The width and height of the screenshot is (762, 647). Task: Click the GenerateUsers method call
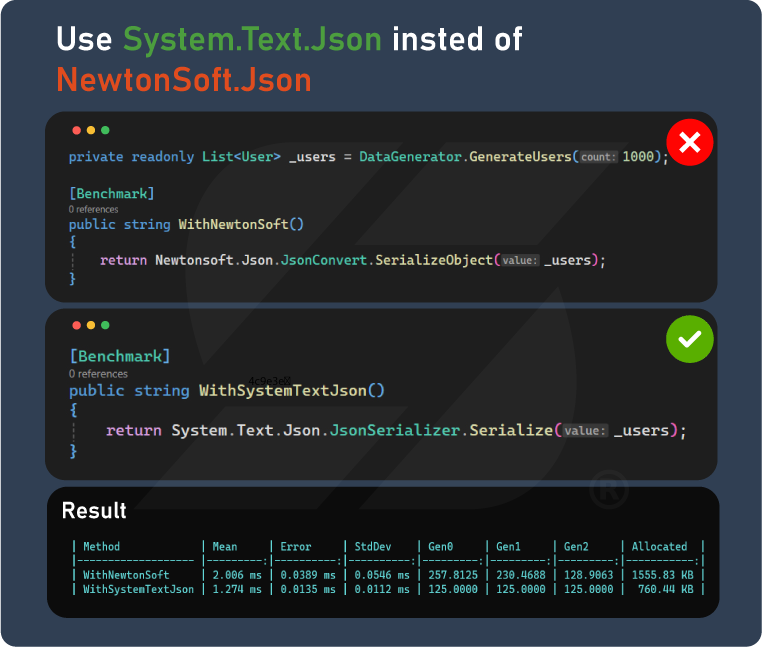pos(520,157)
